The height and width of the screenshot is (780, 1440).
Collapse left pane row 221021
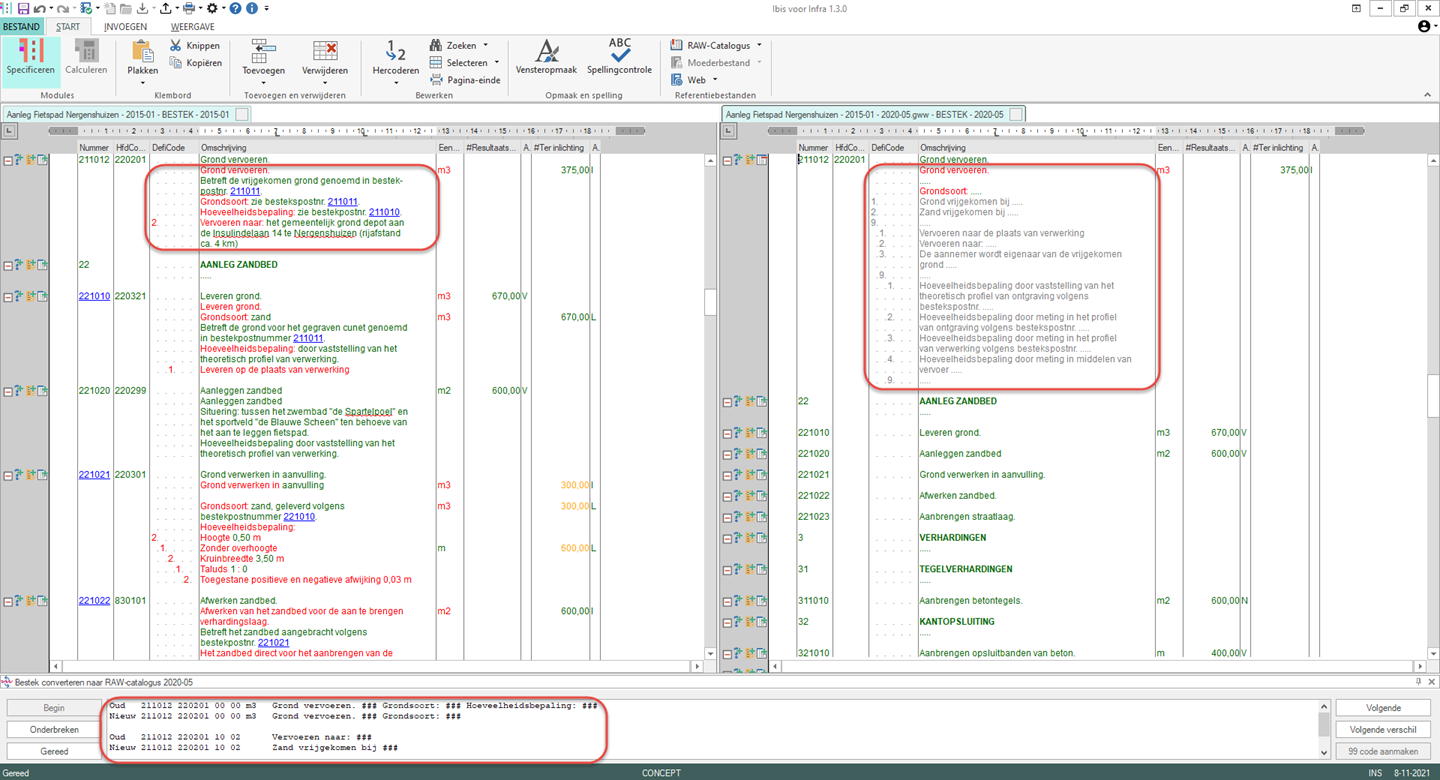coord(8,475)
